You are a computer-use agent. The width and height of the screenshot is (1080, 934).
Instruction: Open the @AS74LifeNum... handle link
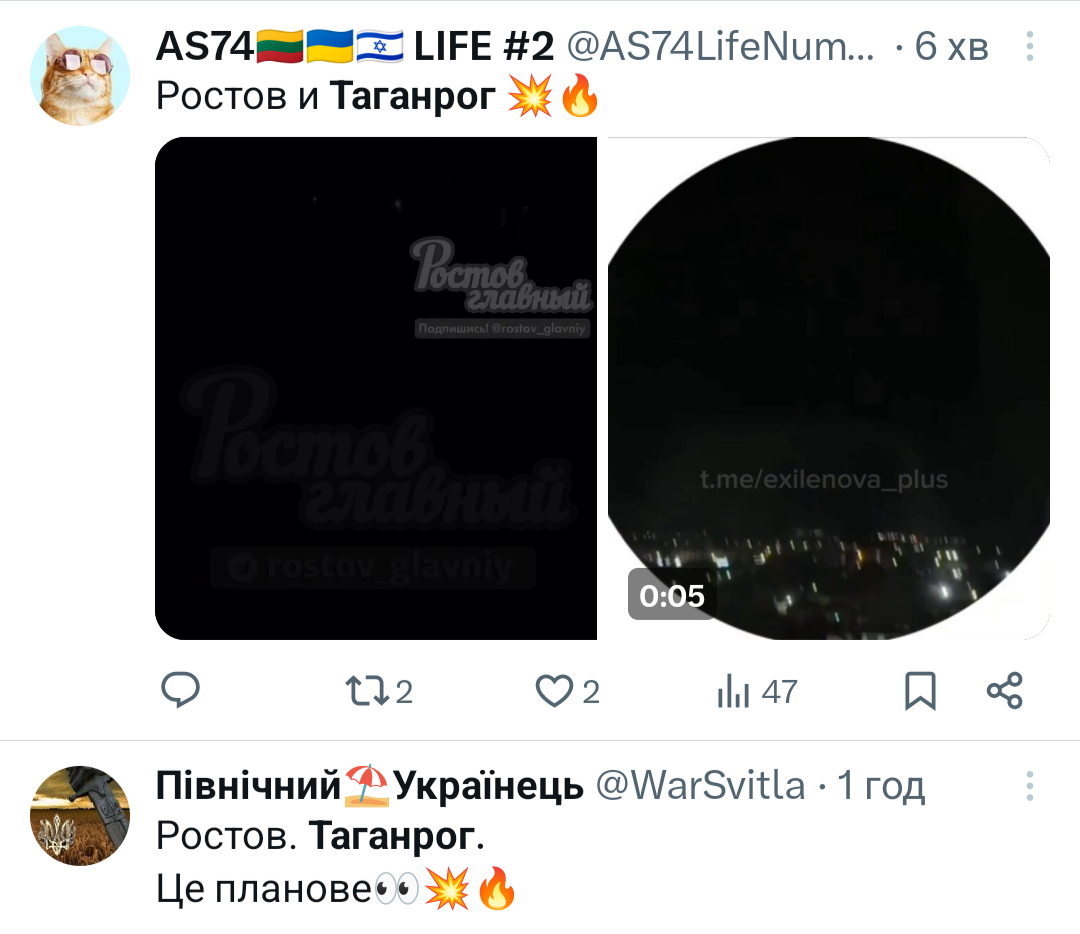720,47
